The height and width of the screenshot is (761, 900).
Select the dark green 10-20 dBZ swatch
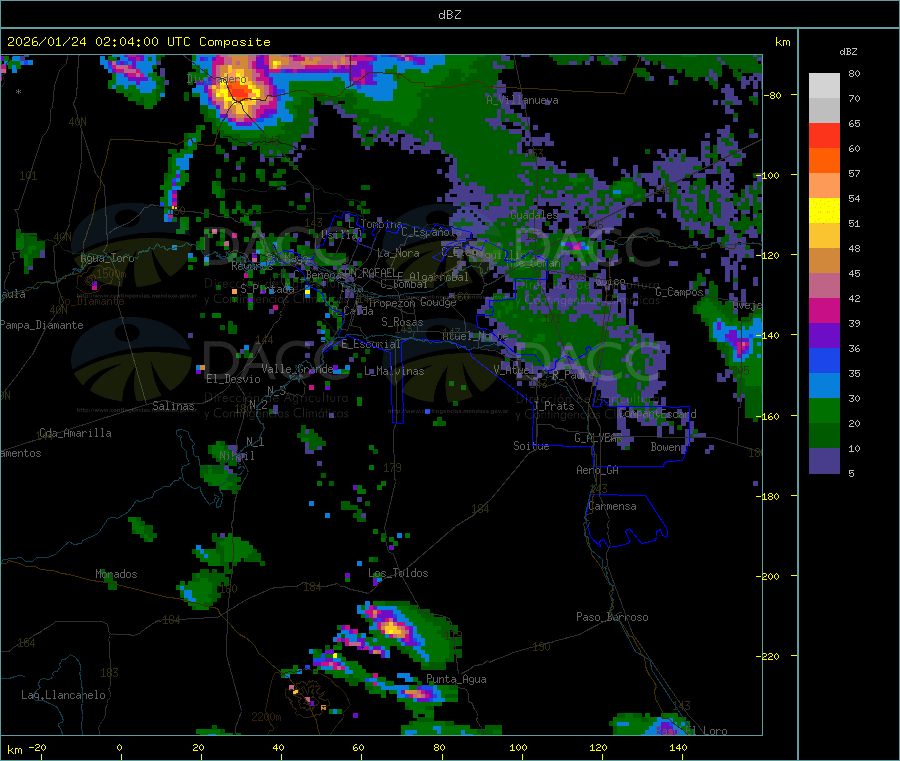(824, 436)
